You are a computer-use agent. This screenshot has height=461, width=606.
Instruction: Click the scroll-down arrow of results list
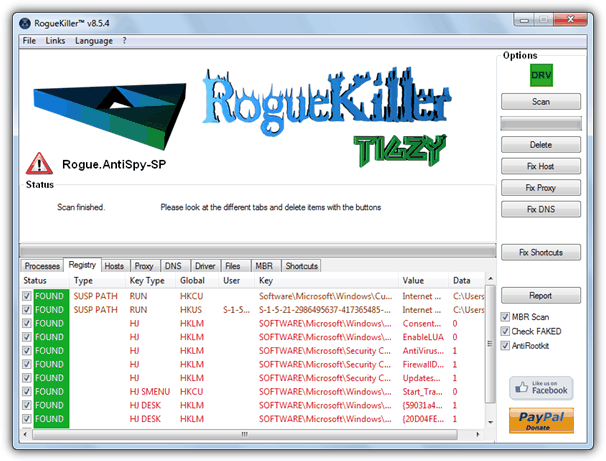tap(490, 422)
